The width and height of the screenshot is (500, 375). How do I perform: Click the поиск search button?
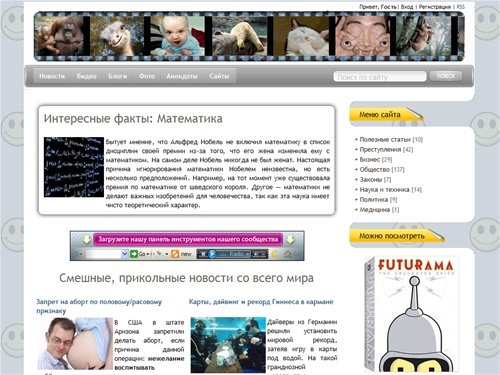(x=446, y=76)
